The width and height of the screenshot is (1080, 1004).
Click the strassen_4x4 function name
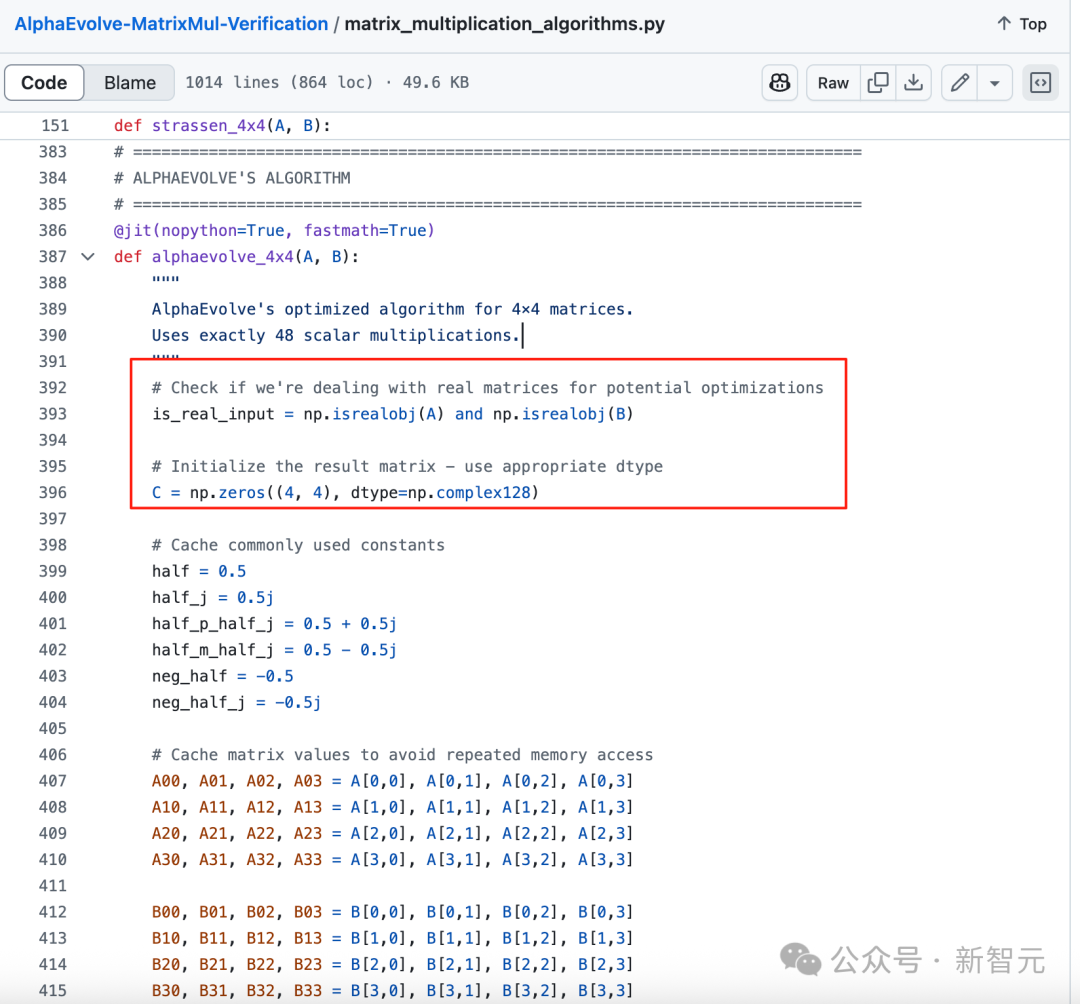click(x=209, y=125)
